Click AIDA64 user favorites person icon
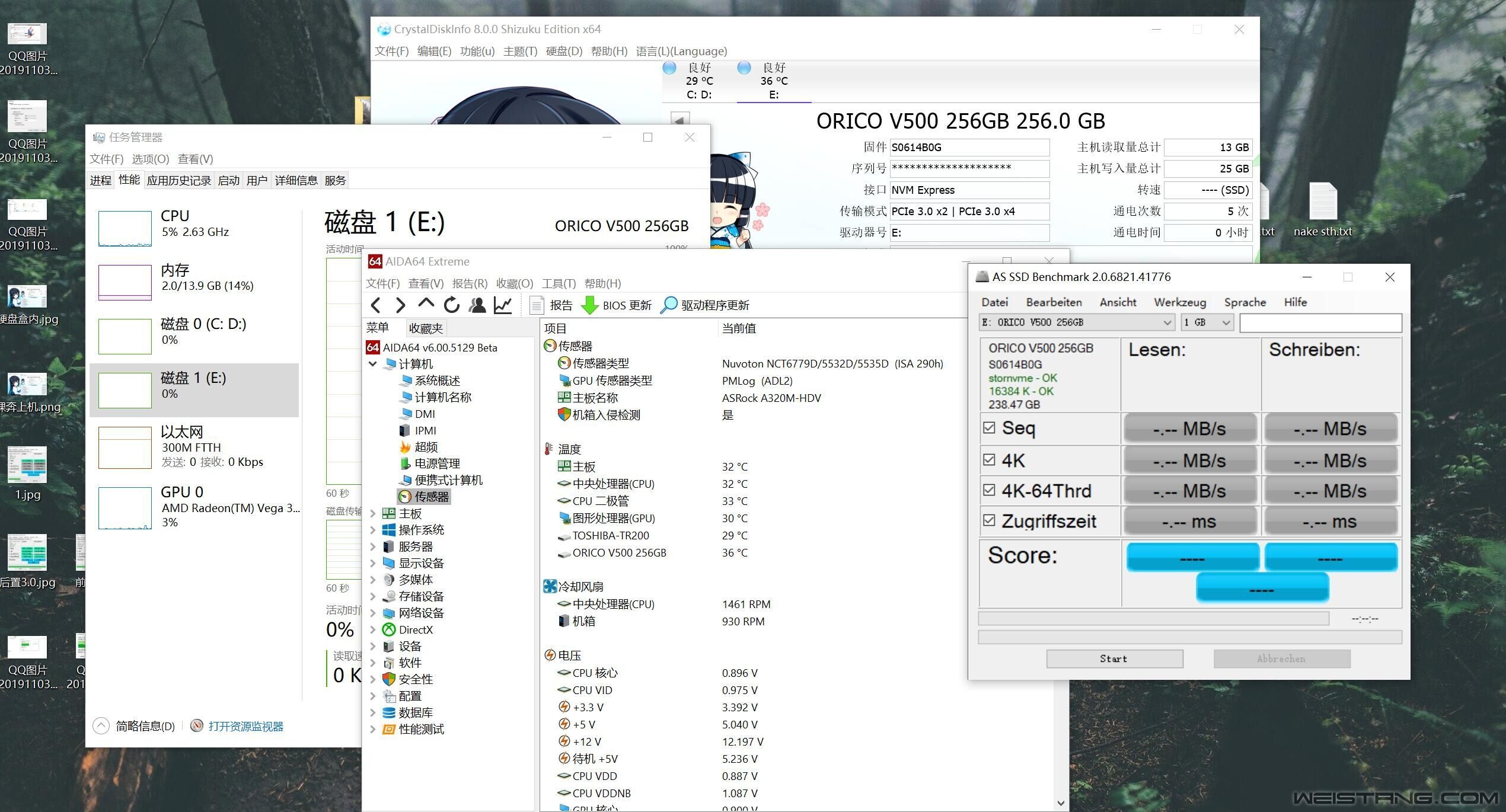Image resolution: width=1506 pixels, height=812 pixels. click(477, 305)
